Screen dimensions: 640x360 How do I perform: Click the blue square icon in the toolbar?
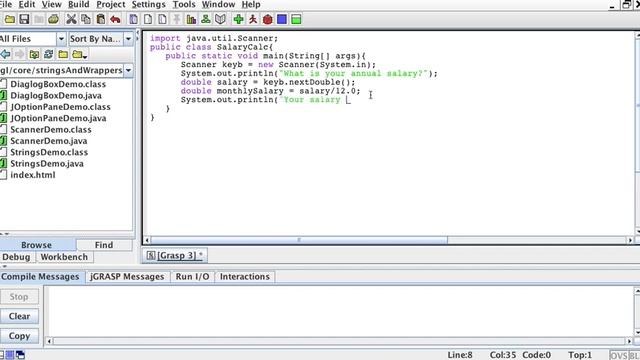[x=282, y=19]
